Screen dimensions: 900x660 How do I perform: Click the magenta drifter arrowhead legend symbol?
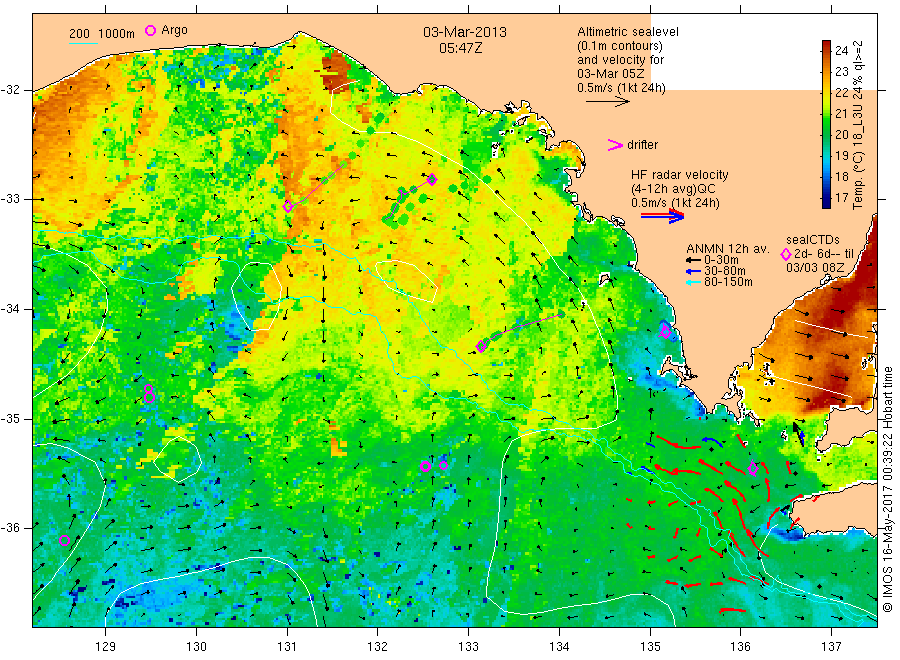615,145
